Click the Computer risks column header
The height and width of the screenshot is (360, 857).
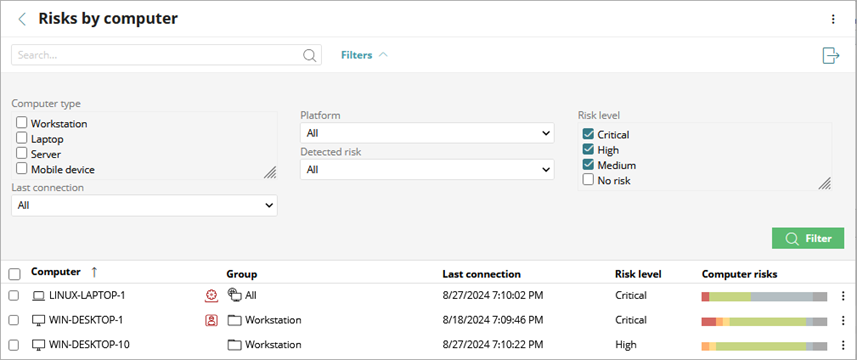point(739,274)
